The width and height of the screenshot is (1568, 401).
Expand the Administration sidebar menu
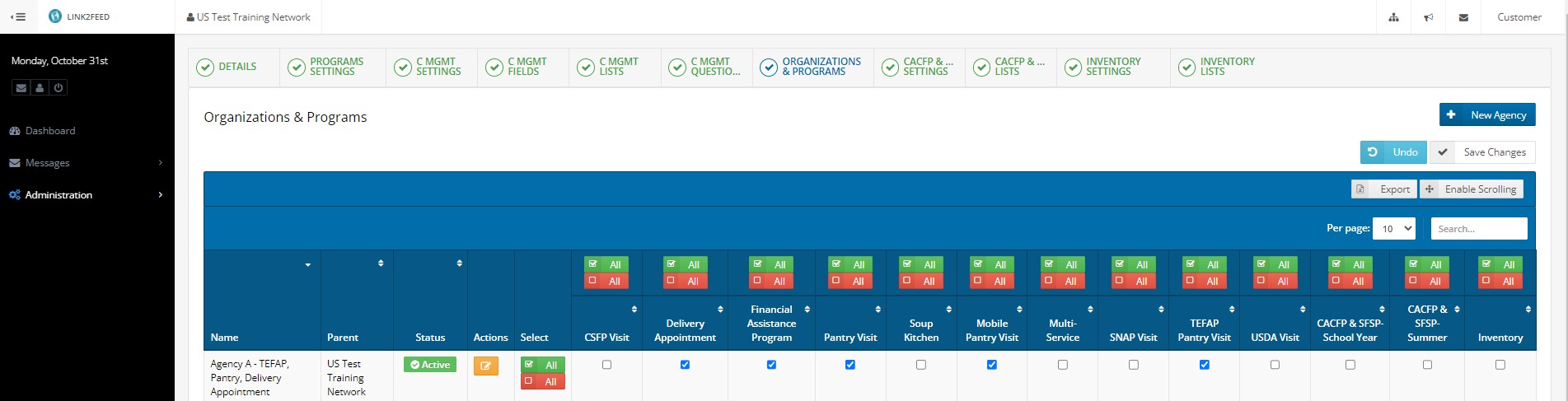[87, 195]
